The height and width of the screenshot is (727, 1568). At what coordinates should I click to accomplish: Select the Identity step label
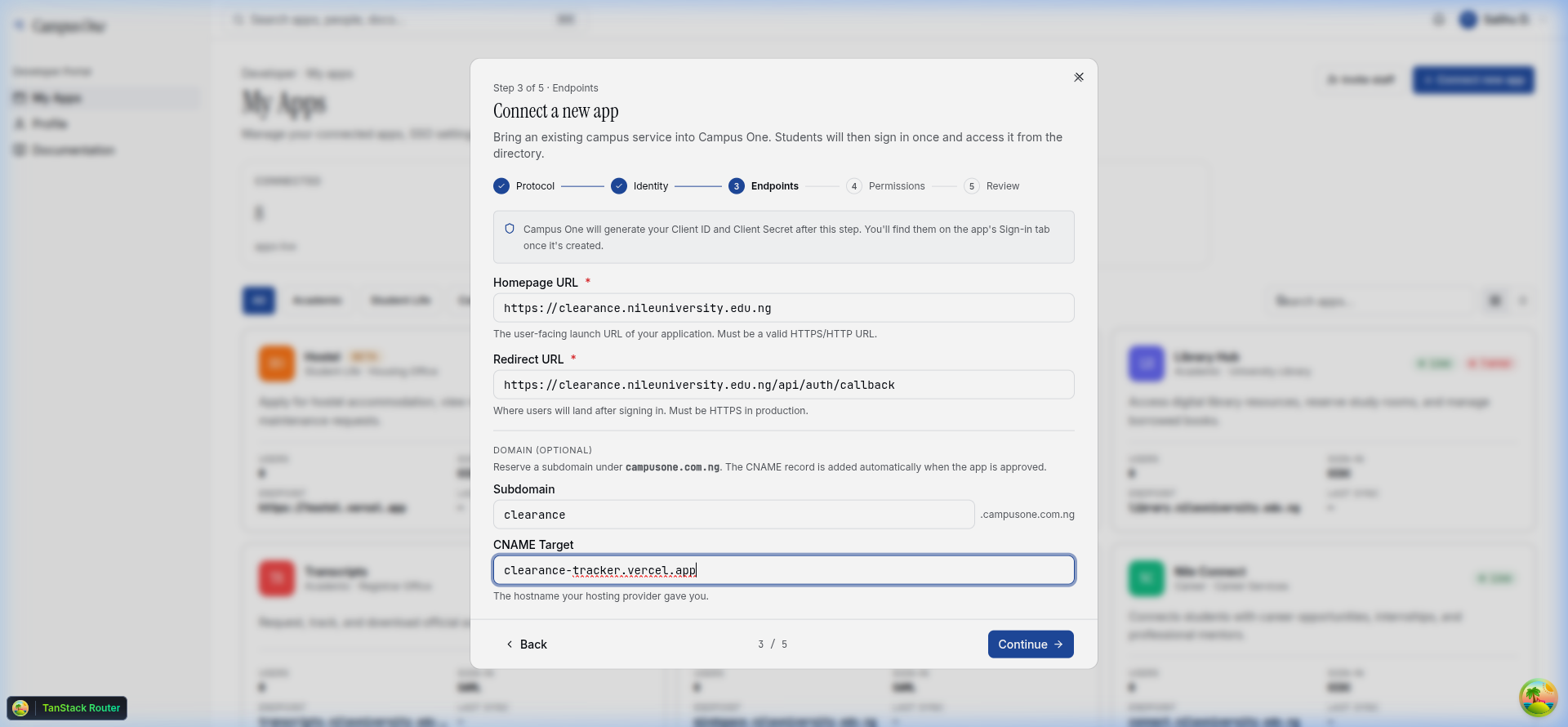(651, 186)
